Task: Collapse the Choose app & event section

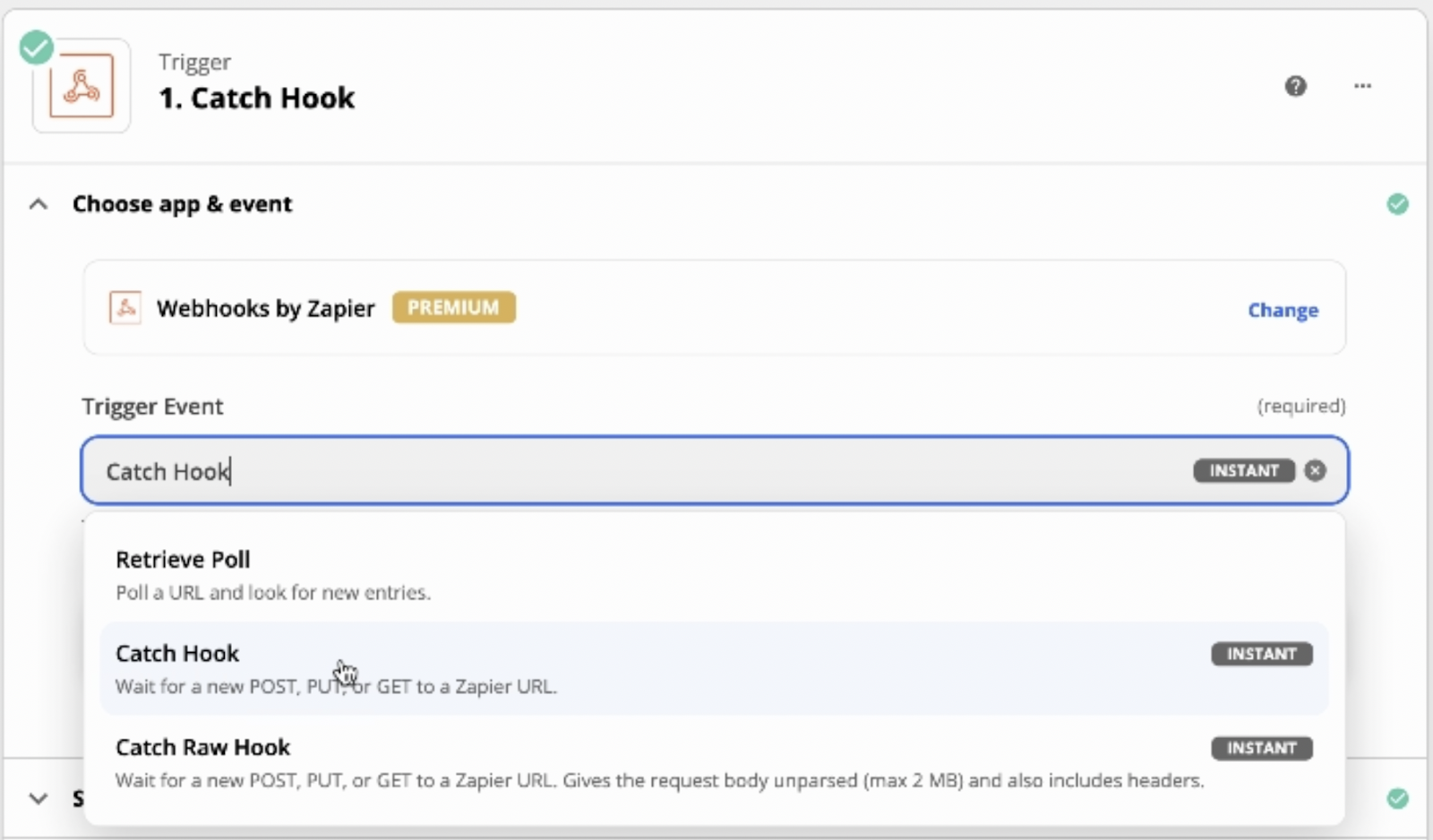Action: tap(39, 204)
